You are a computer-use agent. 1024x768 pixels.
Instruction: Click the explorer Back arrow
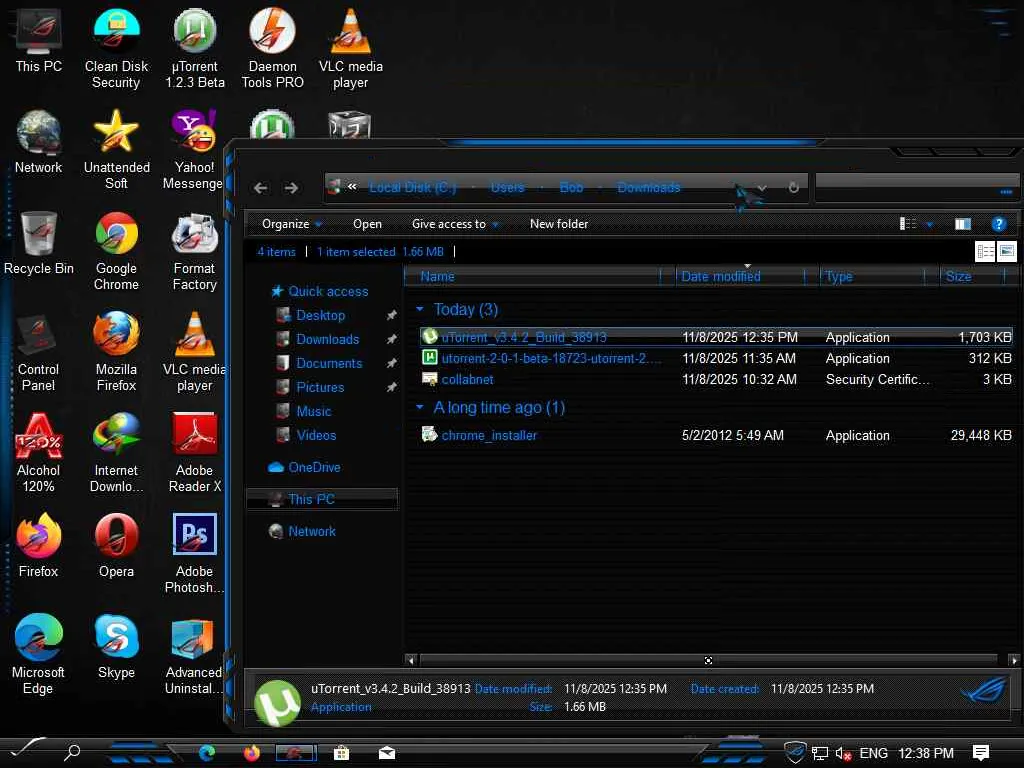[261, 188]
